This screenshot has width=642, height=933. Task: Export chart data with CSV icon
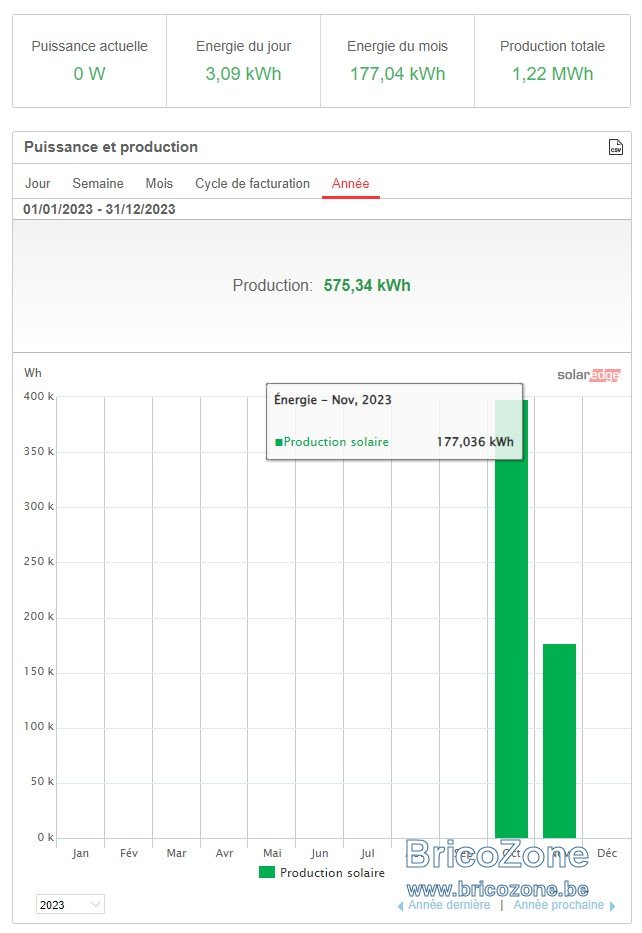pyautogui.click(x=616, y=147)
